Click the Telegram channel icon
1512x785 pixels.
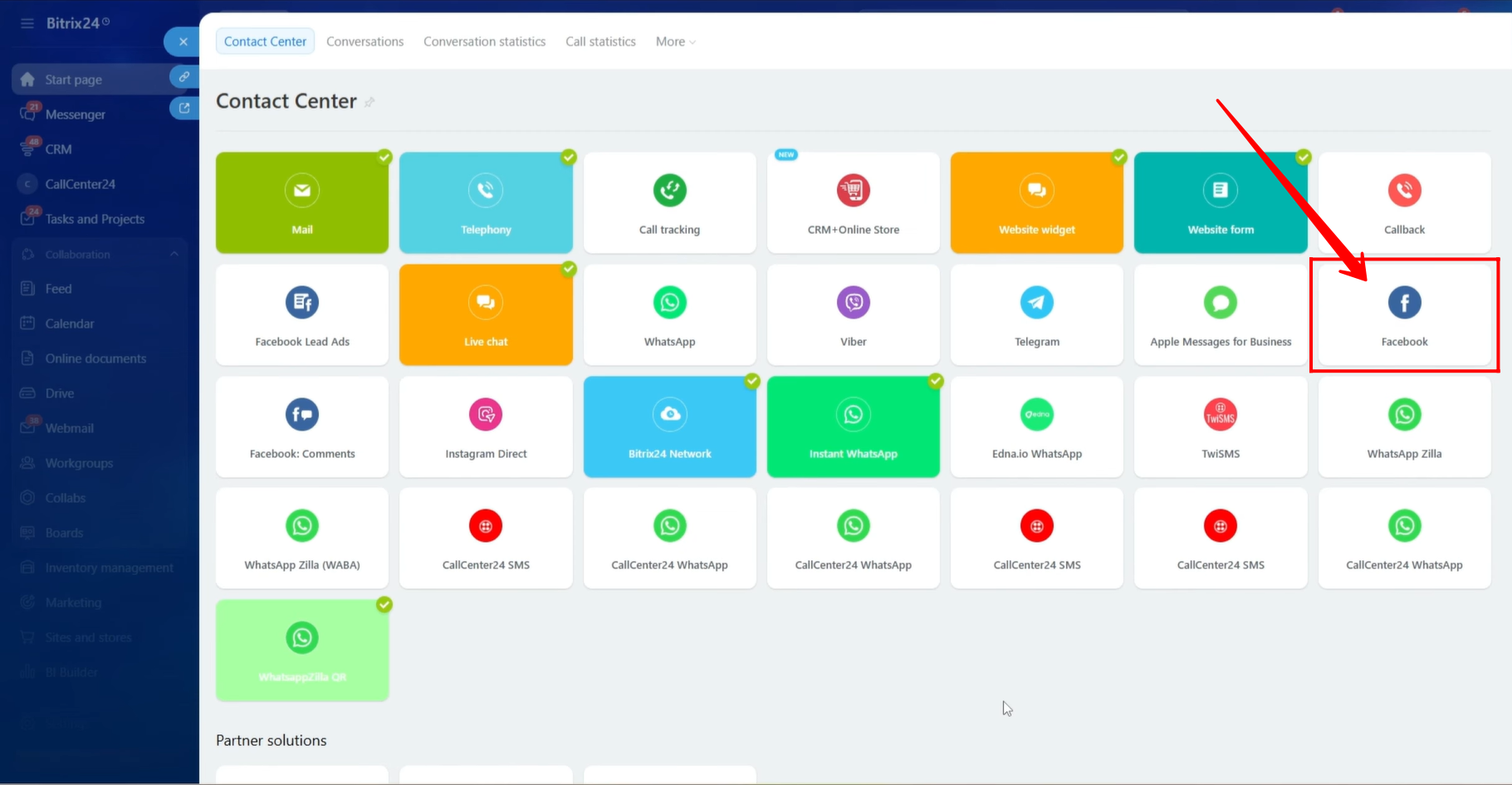(1036, 303)
